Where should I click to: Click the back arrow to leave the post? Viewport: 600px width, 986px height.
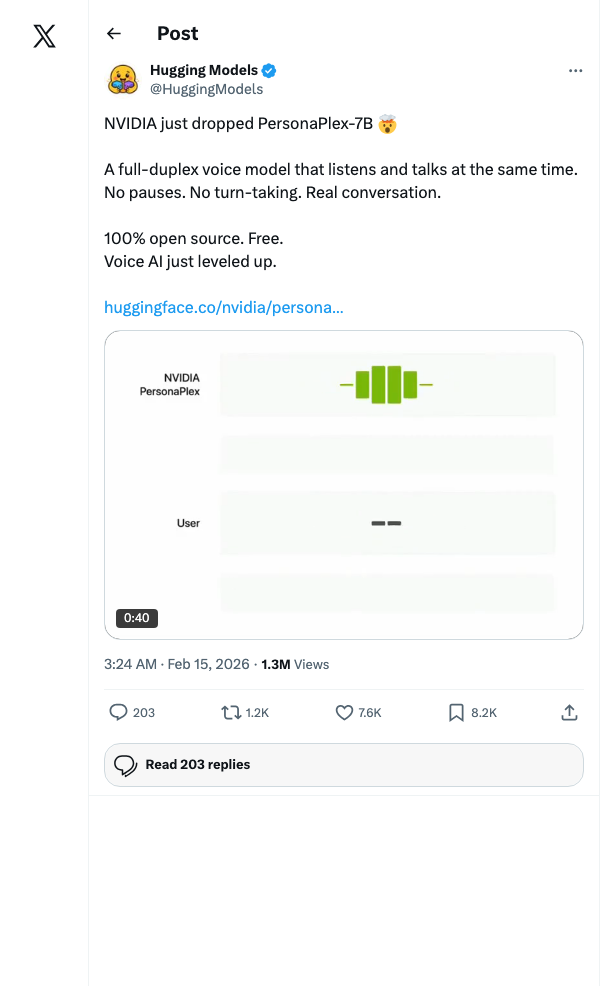point(113,33)
